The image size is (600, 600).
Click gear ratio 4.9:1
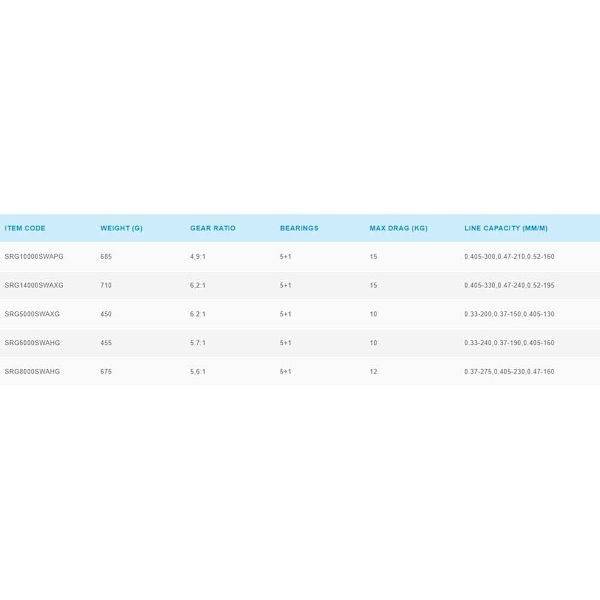(198, 256)
